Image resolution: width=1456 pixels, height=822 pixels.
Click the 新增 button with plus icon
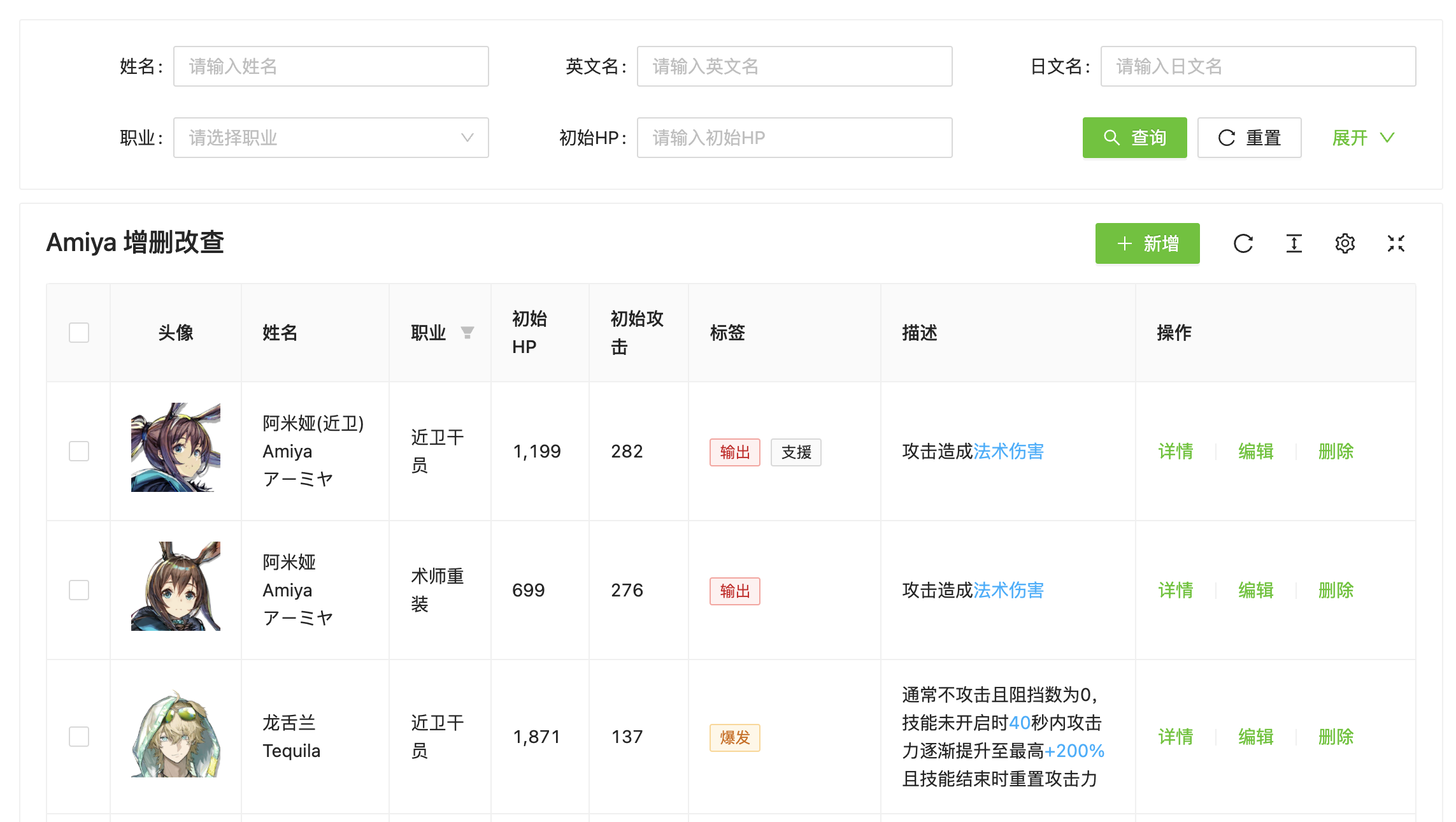[x=1147, y=243]
